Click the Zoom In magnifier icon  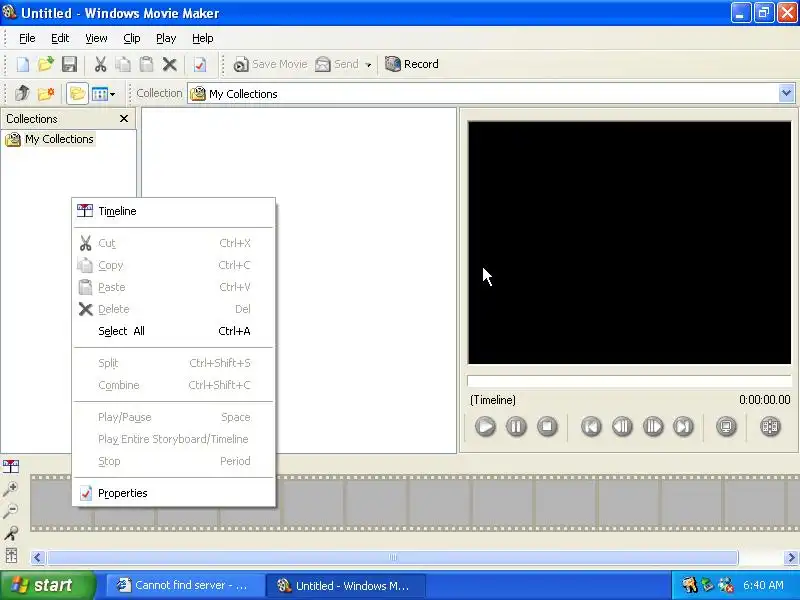(11, 489)
